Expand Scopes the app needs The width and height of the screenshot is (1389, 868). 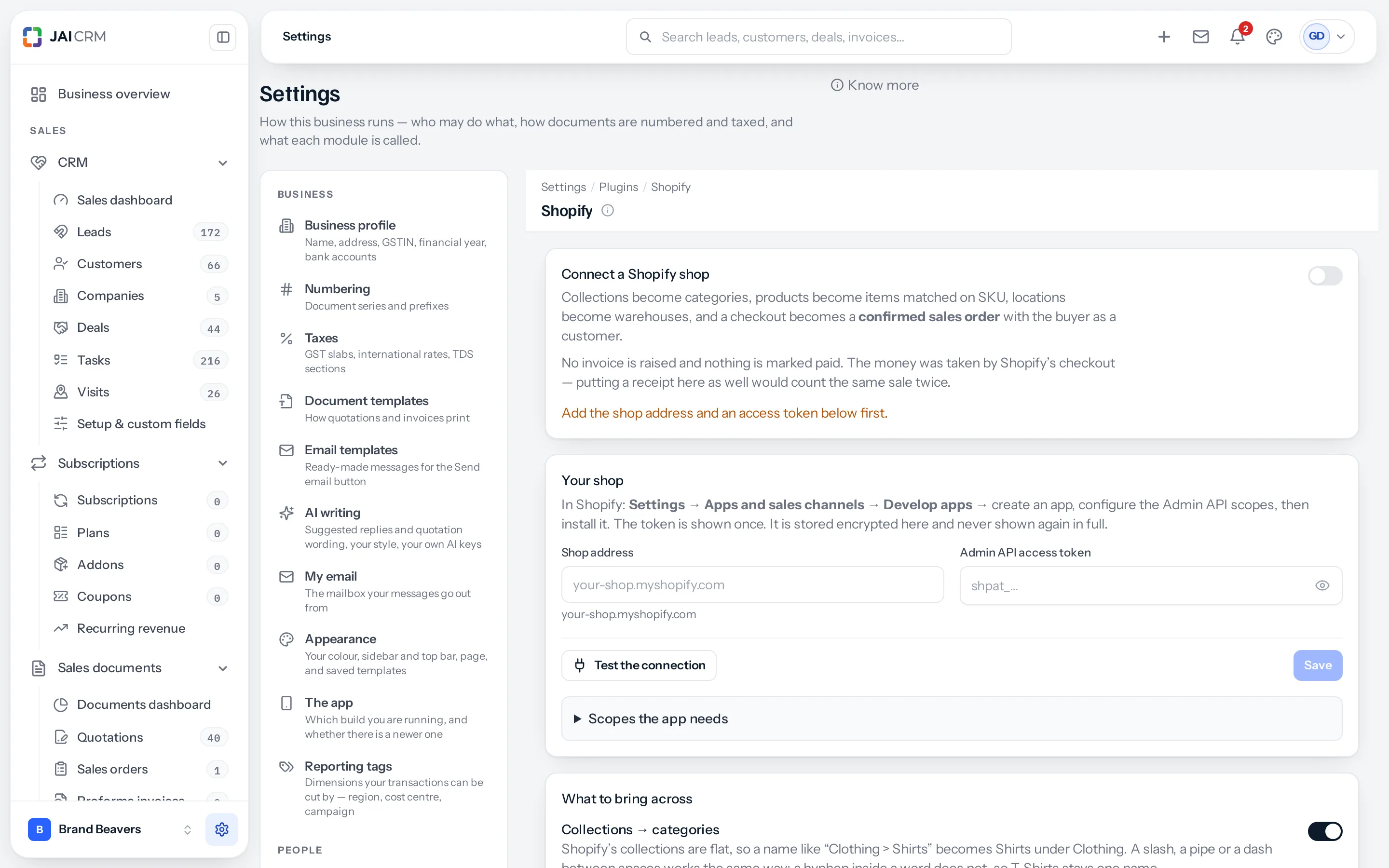pos(952,719)
